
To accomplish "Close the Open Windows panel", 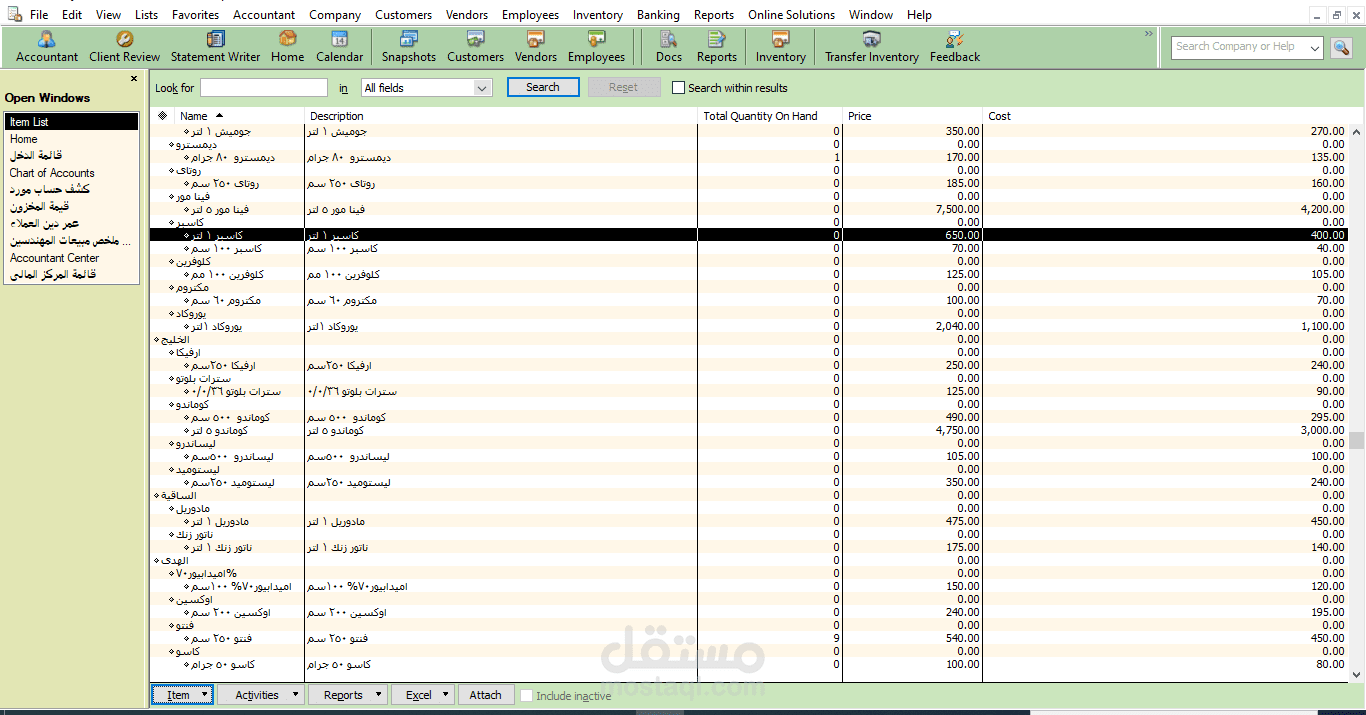I will click(134, 78).
